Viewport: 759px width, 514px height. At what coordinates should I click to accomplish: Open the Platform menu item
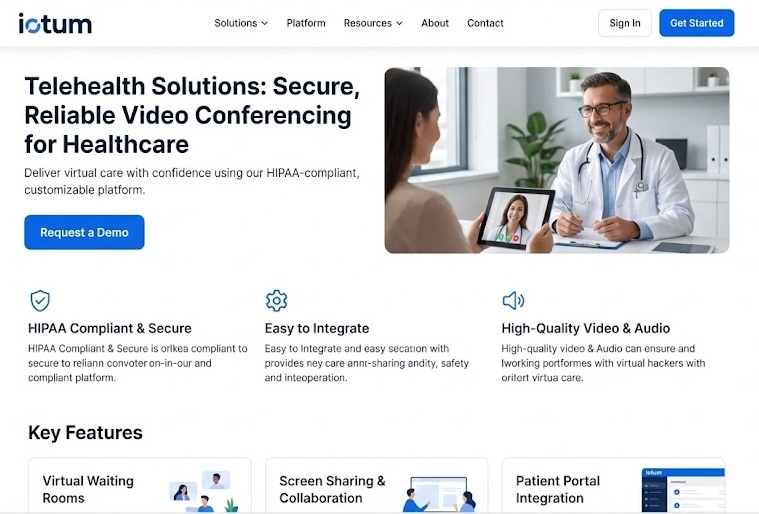click(306, 23)
